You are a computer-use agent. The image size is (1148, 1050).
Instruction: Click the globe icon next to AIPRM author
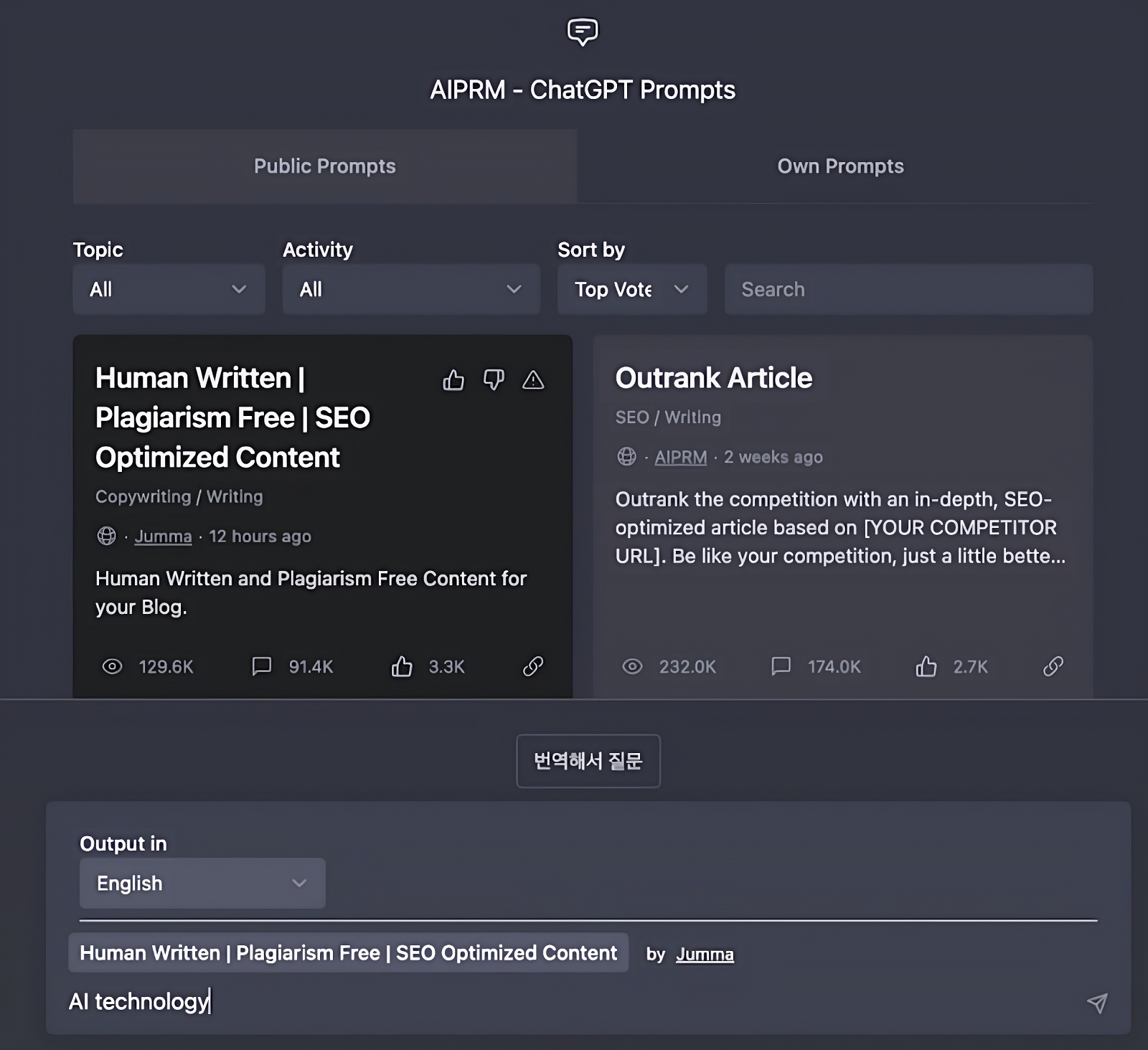[626, 456]
